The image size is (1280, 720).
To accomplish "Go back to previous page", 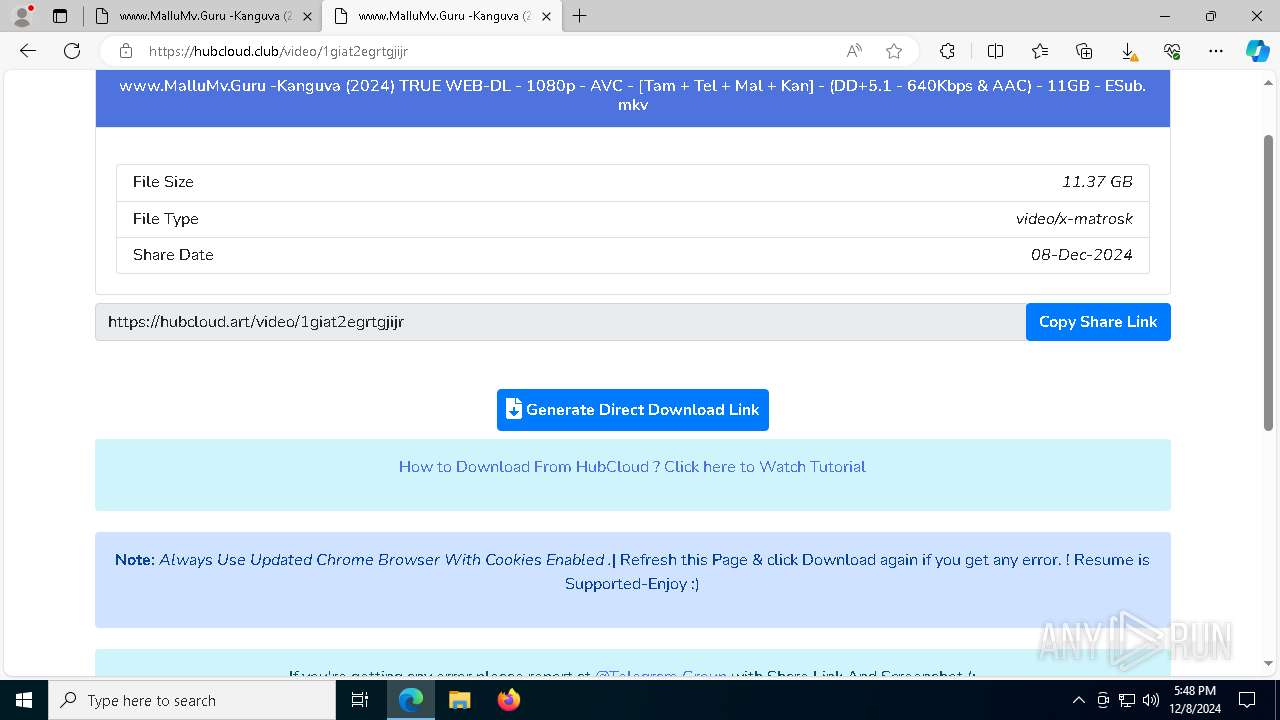I will (x=28, y=51).
